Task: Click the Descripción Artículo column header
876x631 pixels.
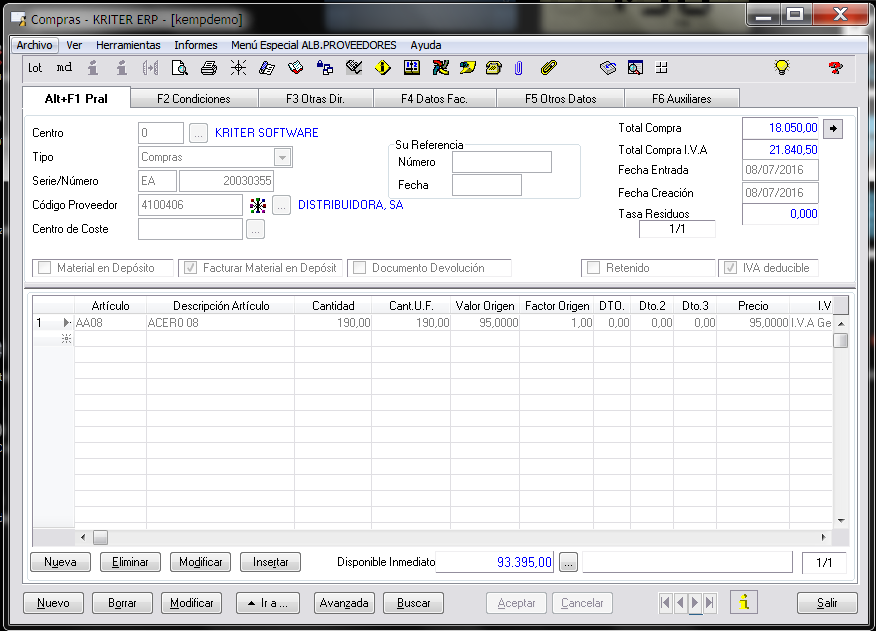Action: click(221, 306)
